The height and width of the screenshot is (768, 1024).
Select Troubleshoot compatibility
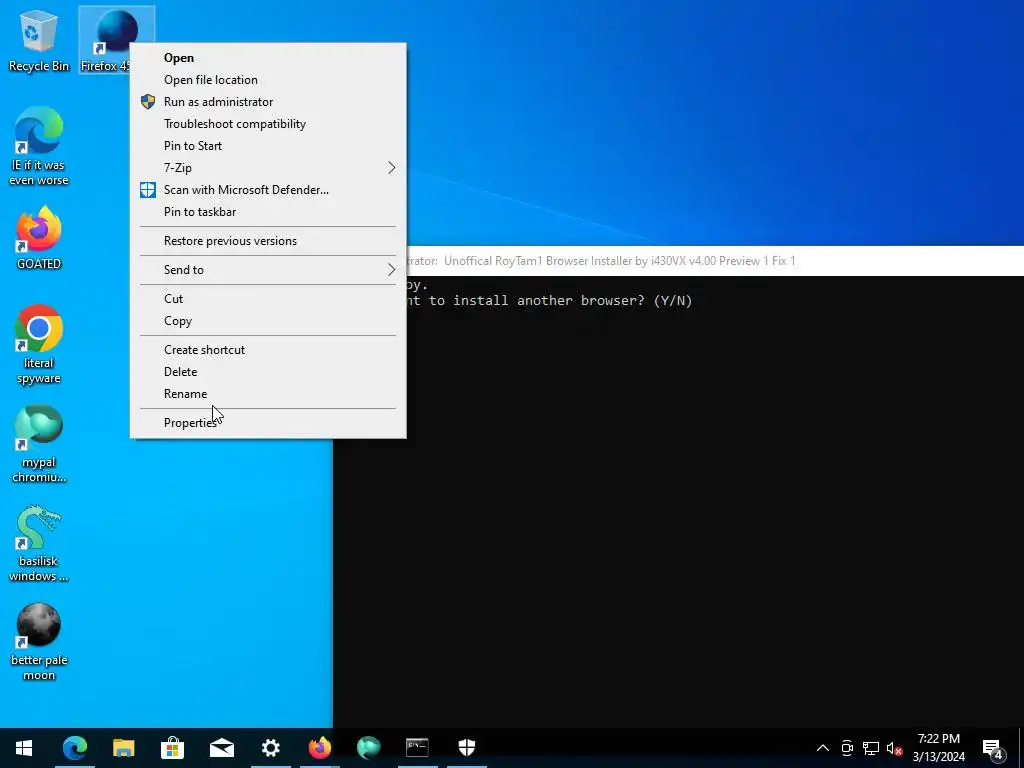click(268, 124)
